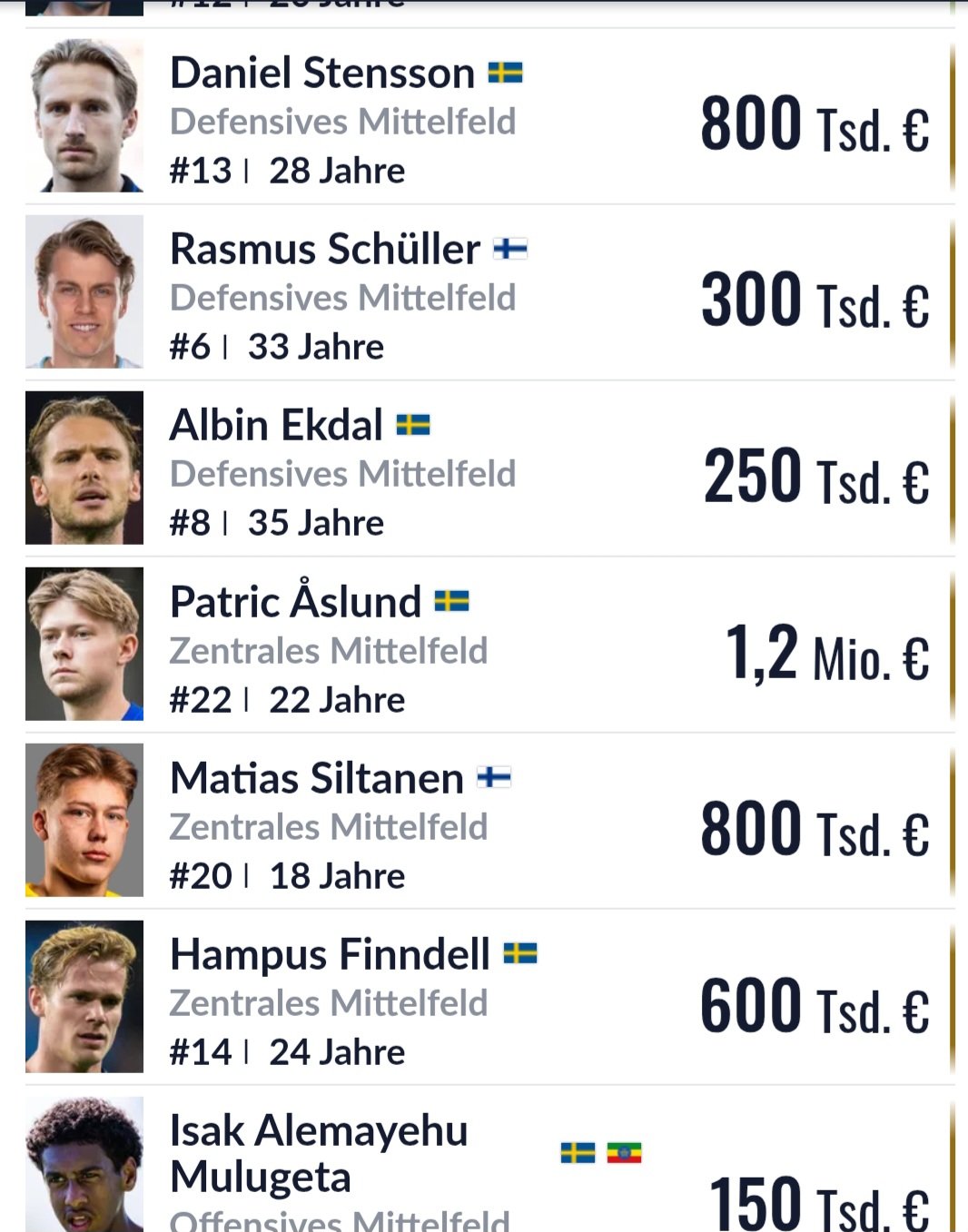Click the Finnish flag next to Matias Siltanen
This screenshot has width=968, height=1232.
pyautogui.click(x=494, y=777)
